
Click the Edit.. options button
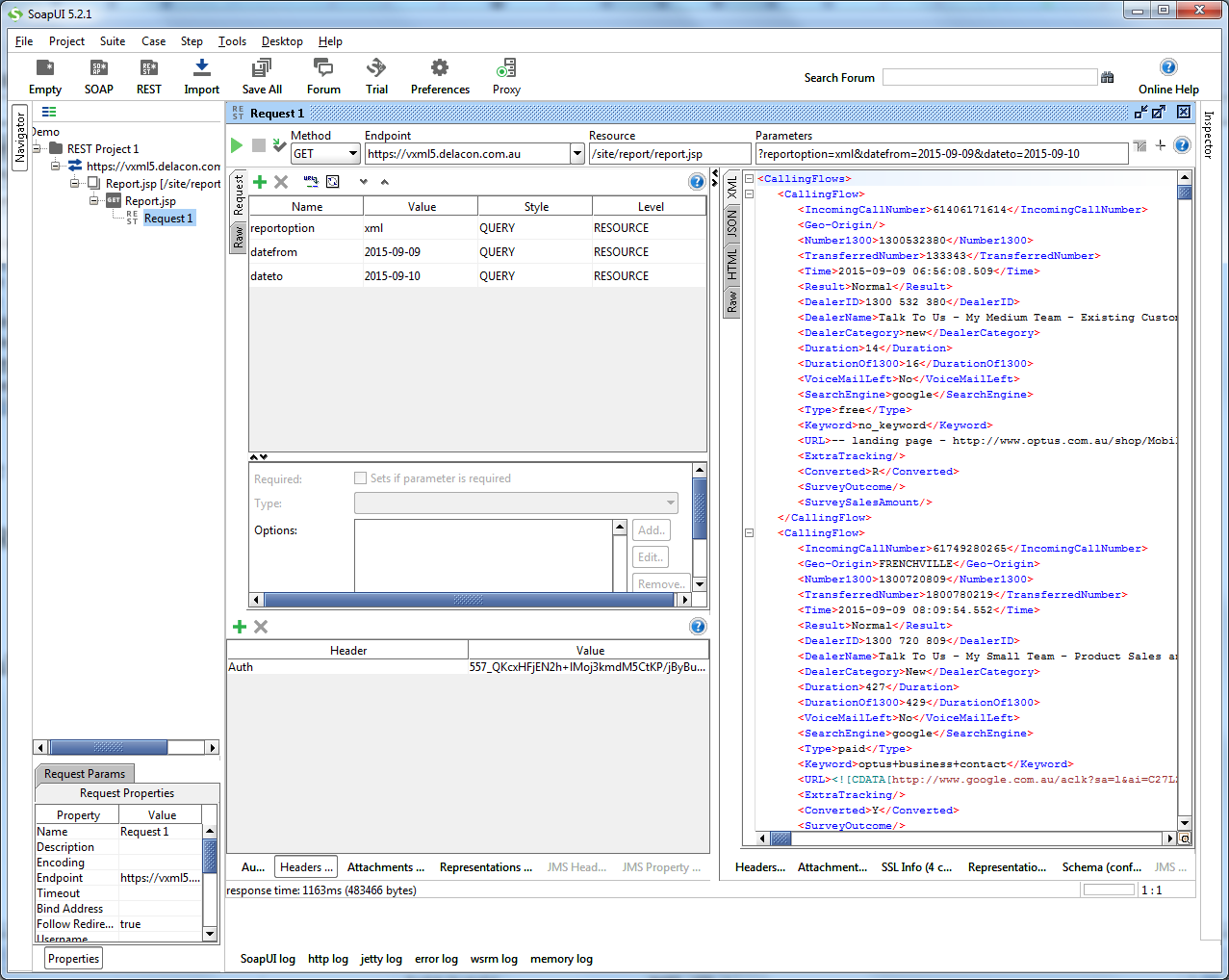click(x=651, y=557)
